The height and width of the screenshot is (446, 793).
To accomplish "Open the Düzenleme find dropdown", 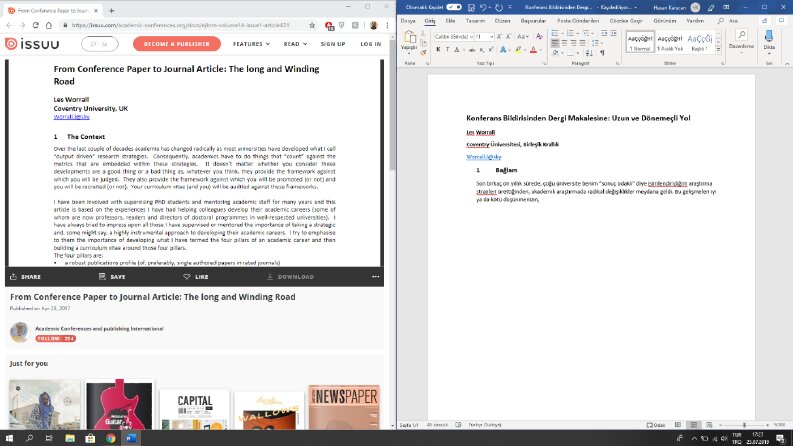I will (741, 41).
